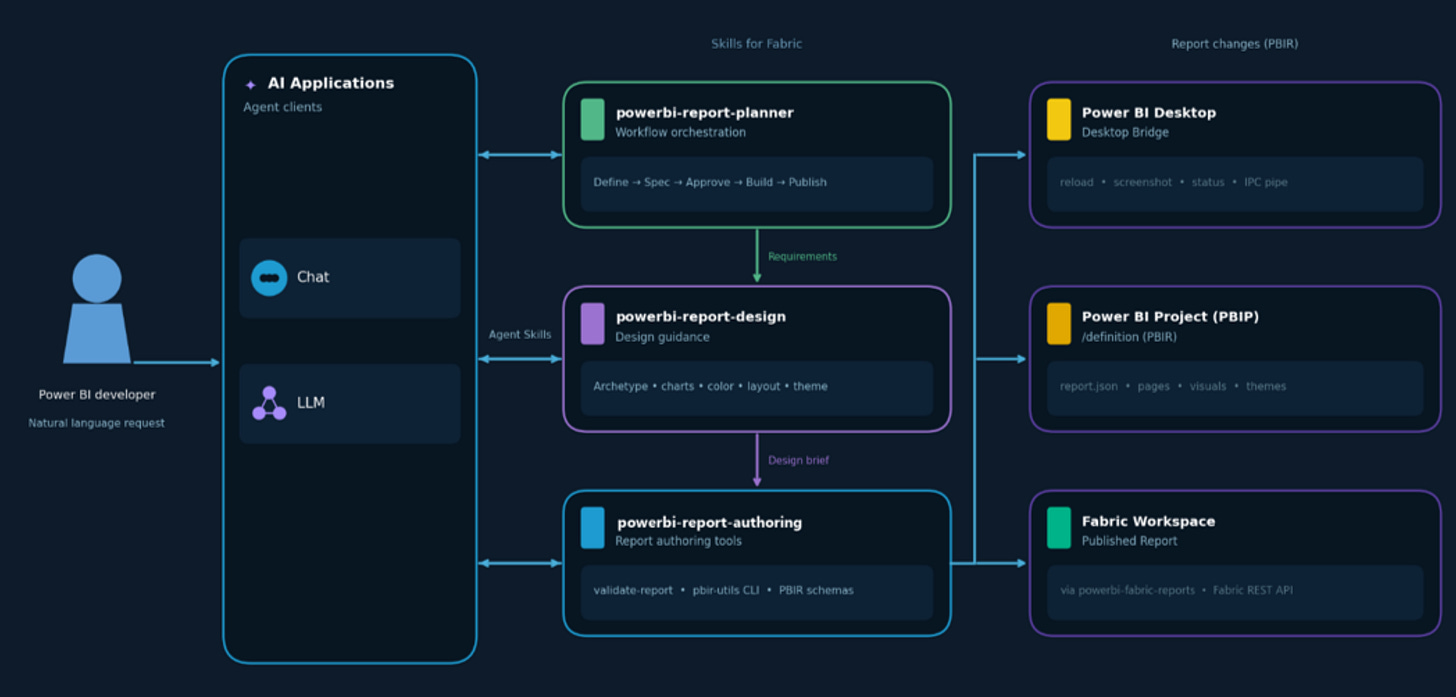The width and height of the screenshot is (1456, 697).
Task: Click the Report authoring tools subtitle
Action: point(679,541)
